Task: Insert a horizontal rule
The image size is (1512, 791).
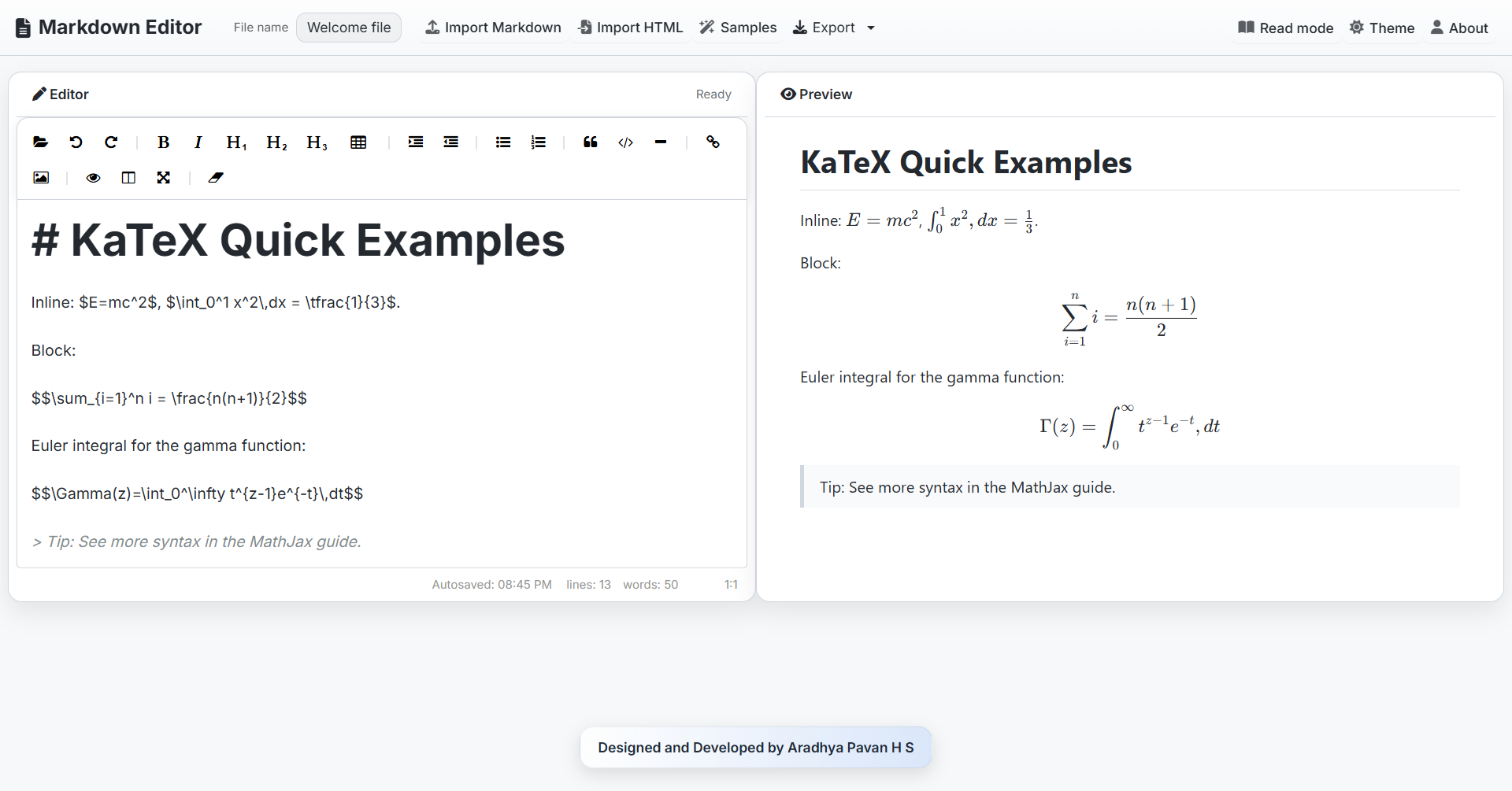Action: [661, 142]
